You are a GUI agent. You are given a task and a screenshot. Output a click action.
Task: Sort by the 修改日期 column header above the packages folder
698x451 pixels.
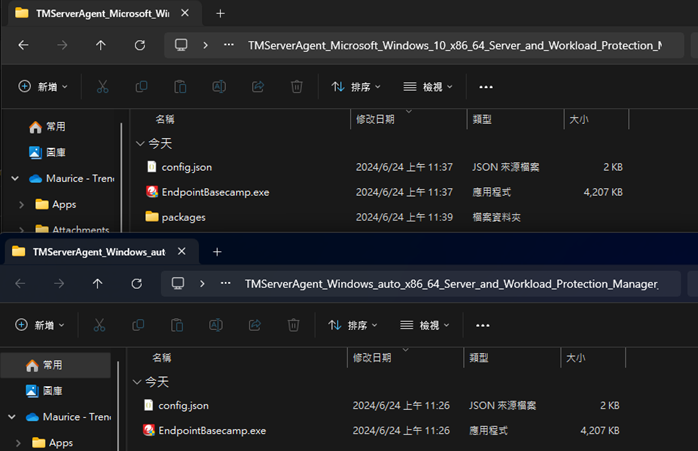point(375,119)
